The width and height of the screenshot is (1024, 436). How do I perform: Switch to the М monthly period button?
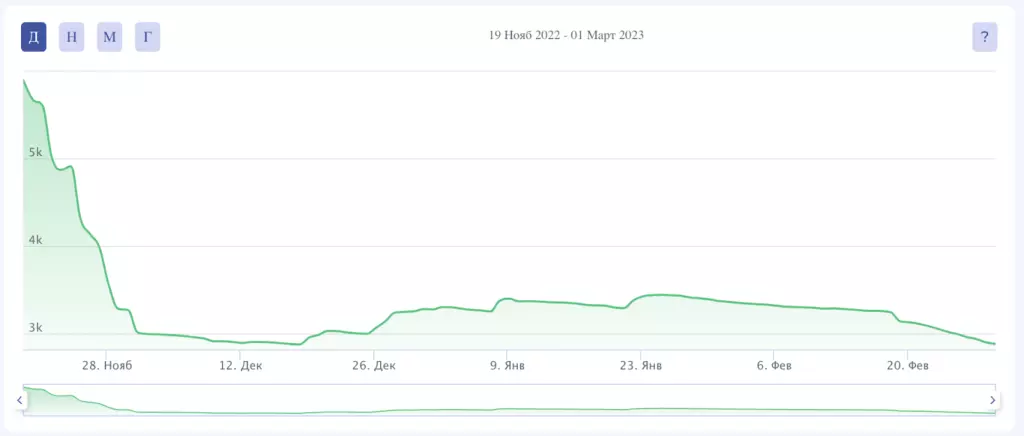tap(110, 37)
